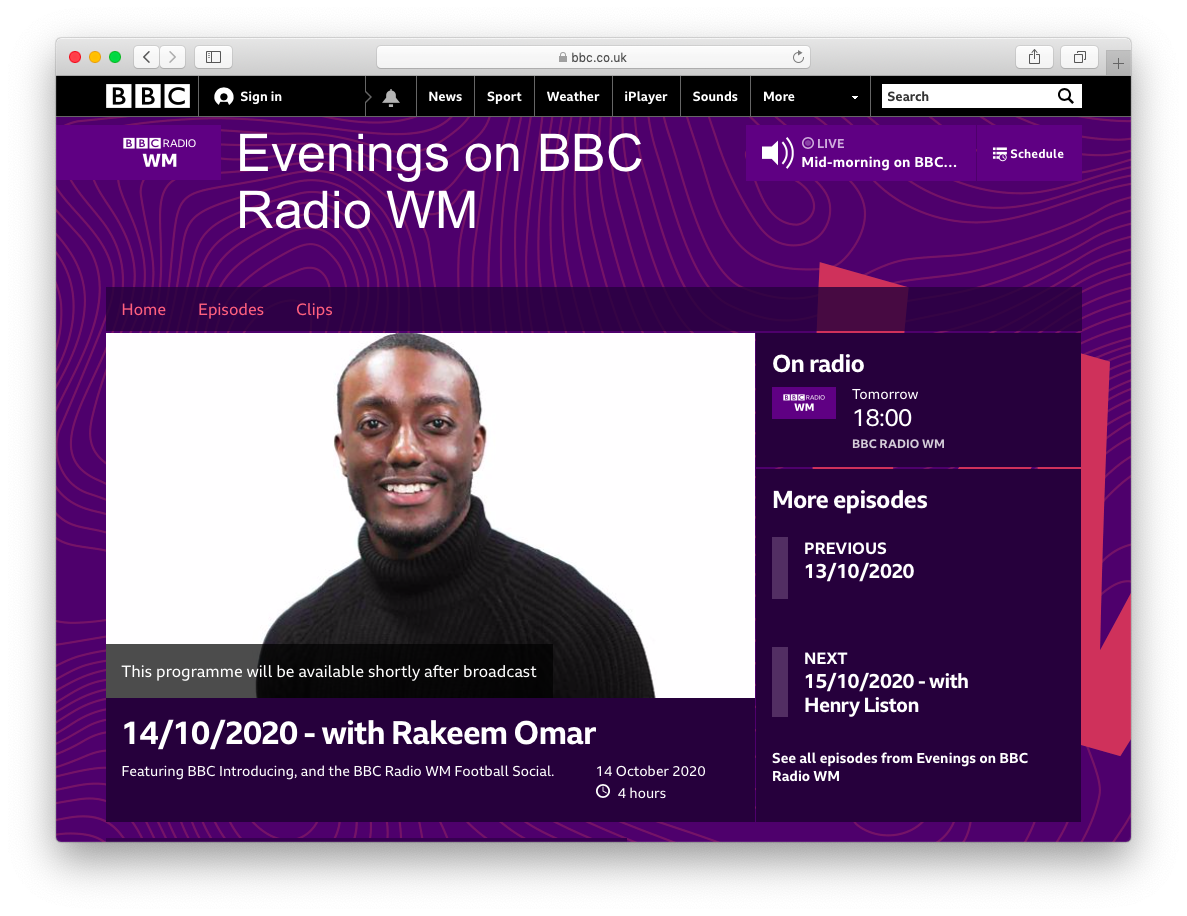Click bbc.co.uk address bar

(x=593, y=57)
